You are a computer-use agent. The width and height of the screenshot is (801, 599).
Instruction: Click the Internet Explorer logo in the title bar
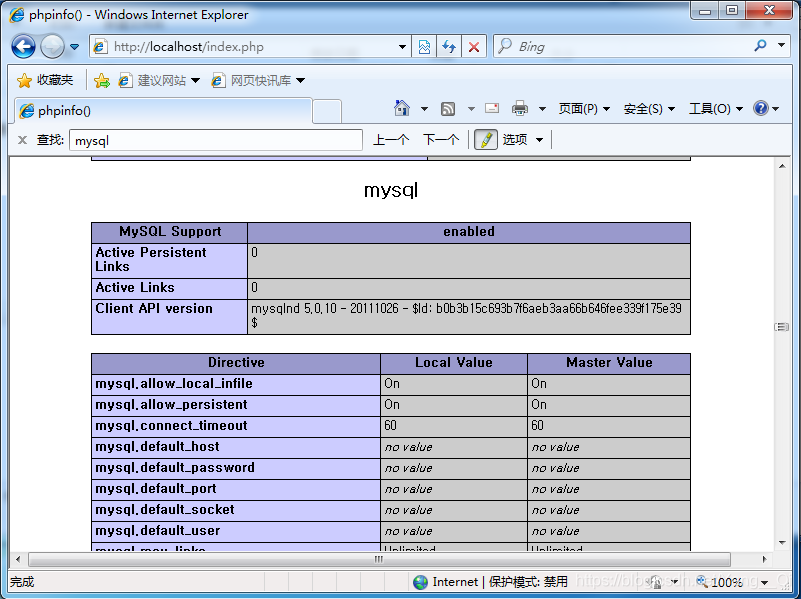16,14
